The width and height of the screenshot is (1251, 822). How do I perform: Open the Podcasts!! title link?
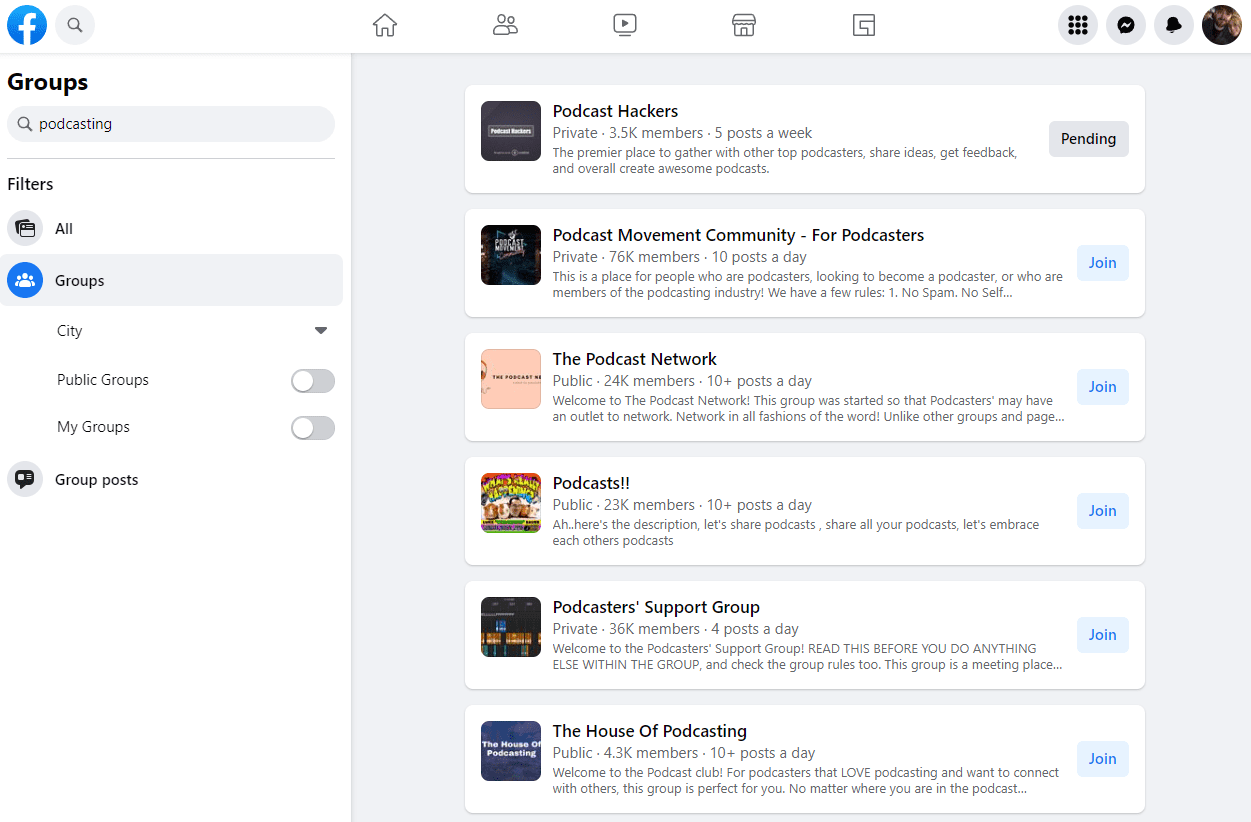click(x=591, y=483)
